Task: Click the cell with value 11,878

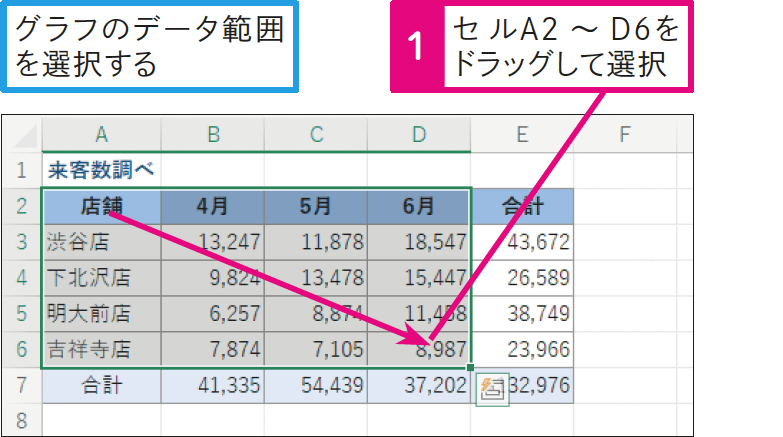Action: [x=316, y=242]
